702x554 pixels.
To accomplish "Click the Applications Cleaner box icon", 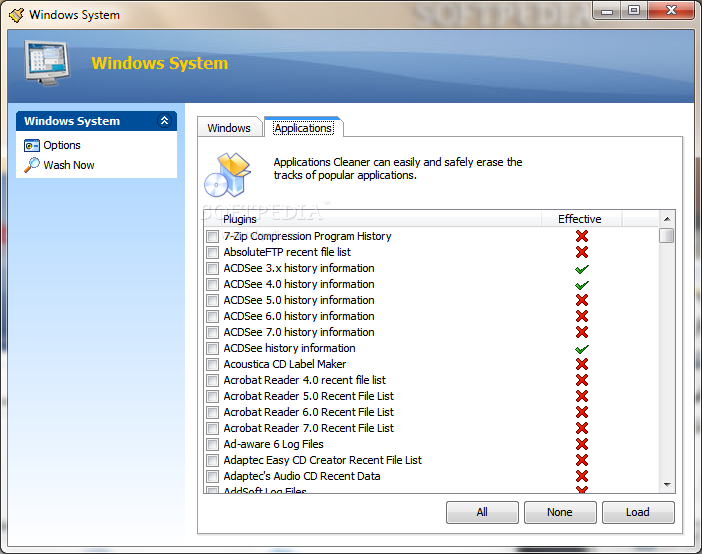I will (227, 175).
